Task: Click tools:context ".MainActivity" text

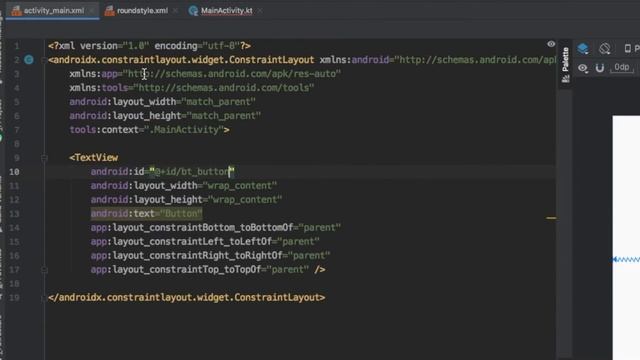Action: [149, 130]
